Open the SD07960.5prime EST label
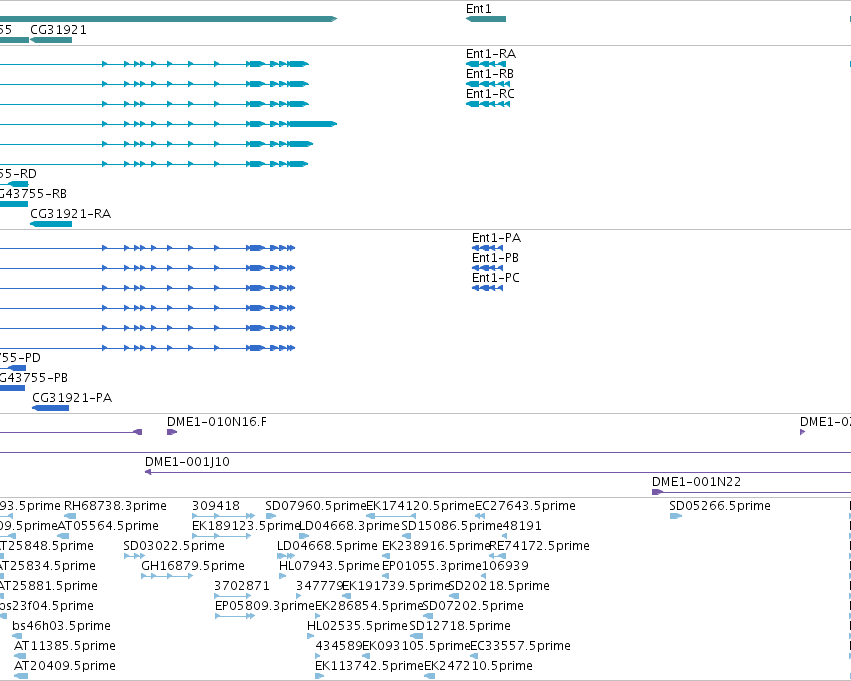 [316, 506]
